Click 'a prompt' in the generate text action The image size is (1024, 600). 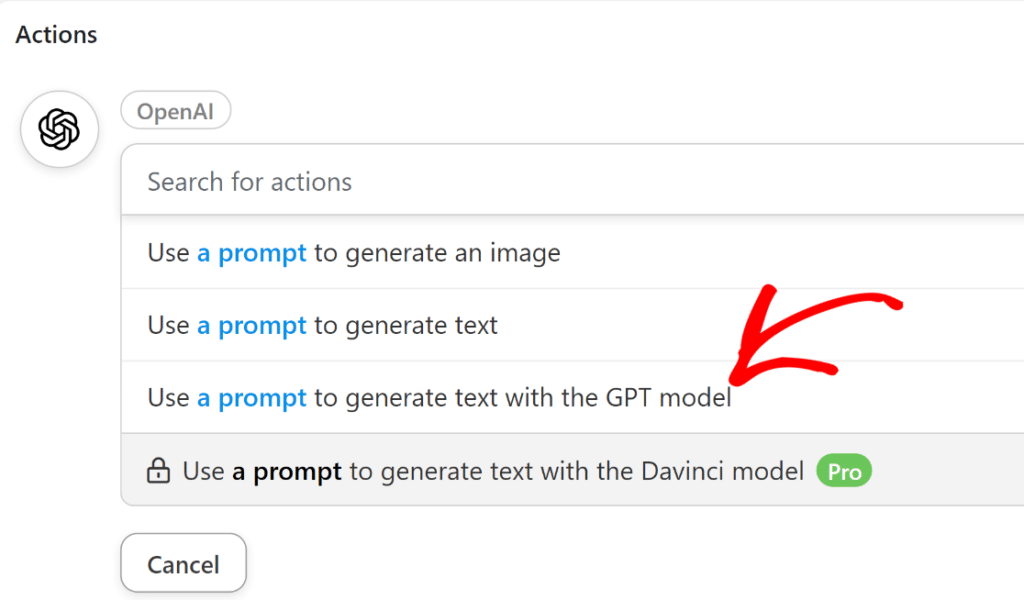click(251, 325)
